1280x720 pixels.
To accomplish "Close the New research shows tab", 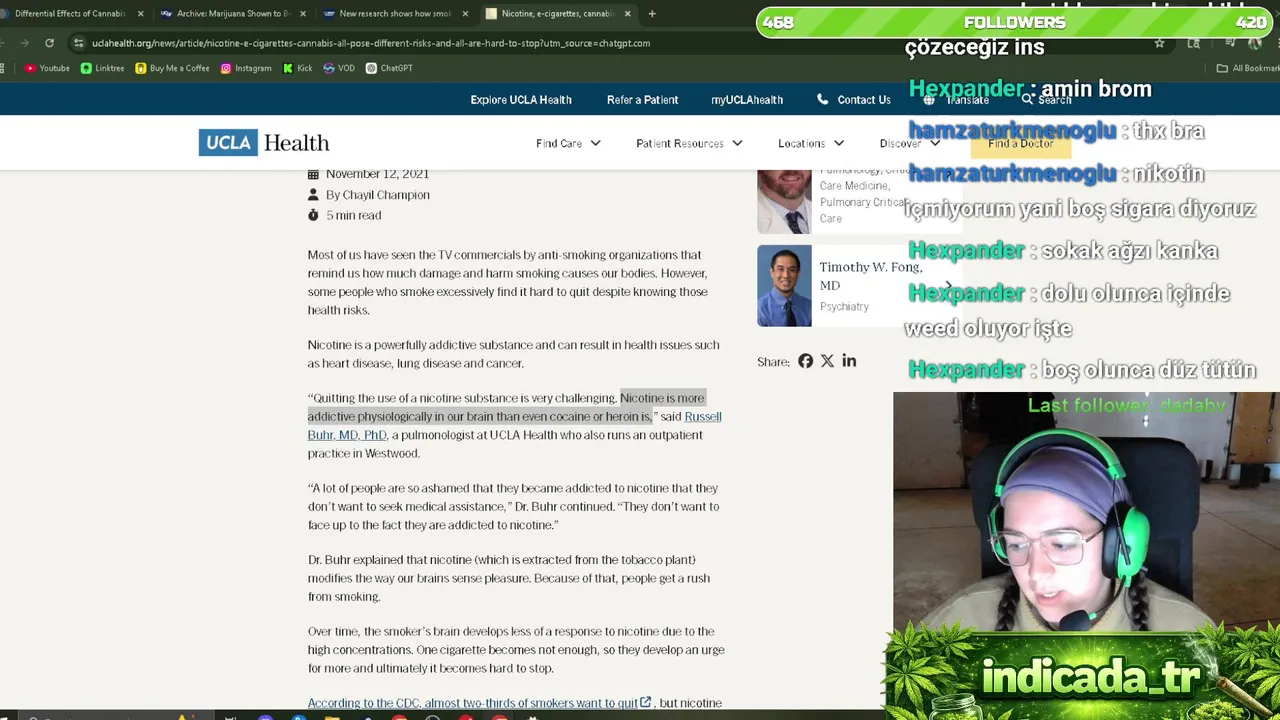I will click(465, 14).
